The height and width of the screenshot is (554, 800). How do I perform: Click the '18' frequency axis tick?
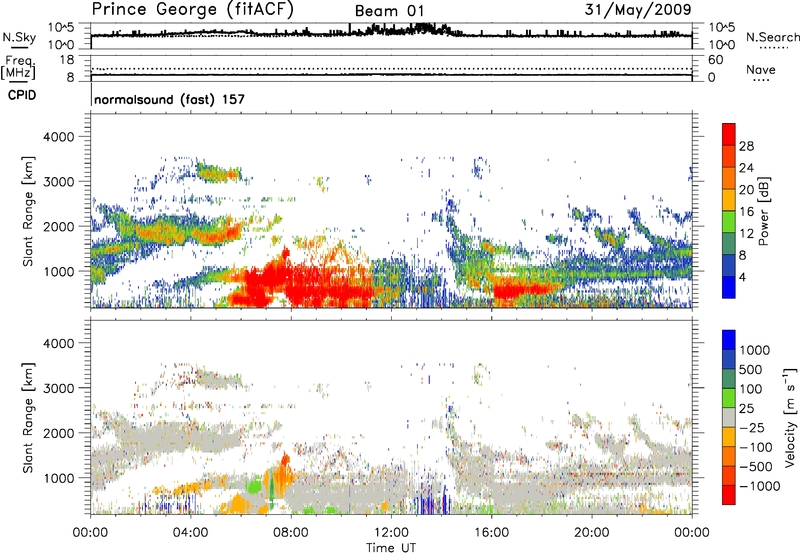[67, 60]
